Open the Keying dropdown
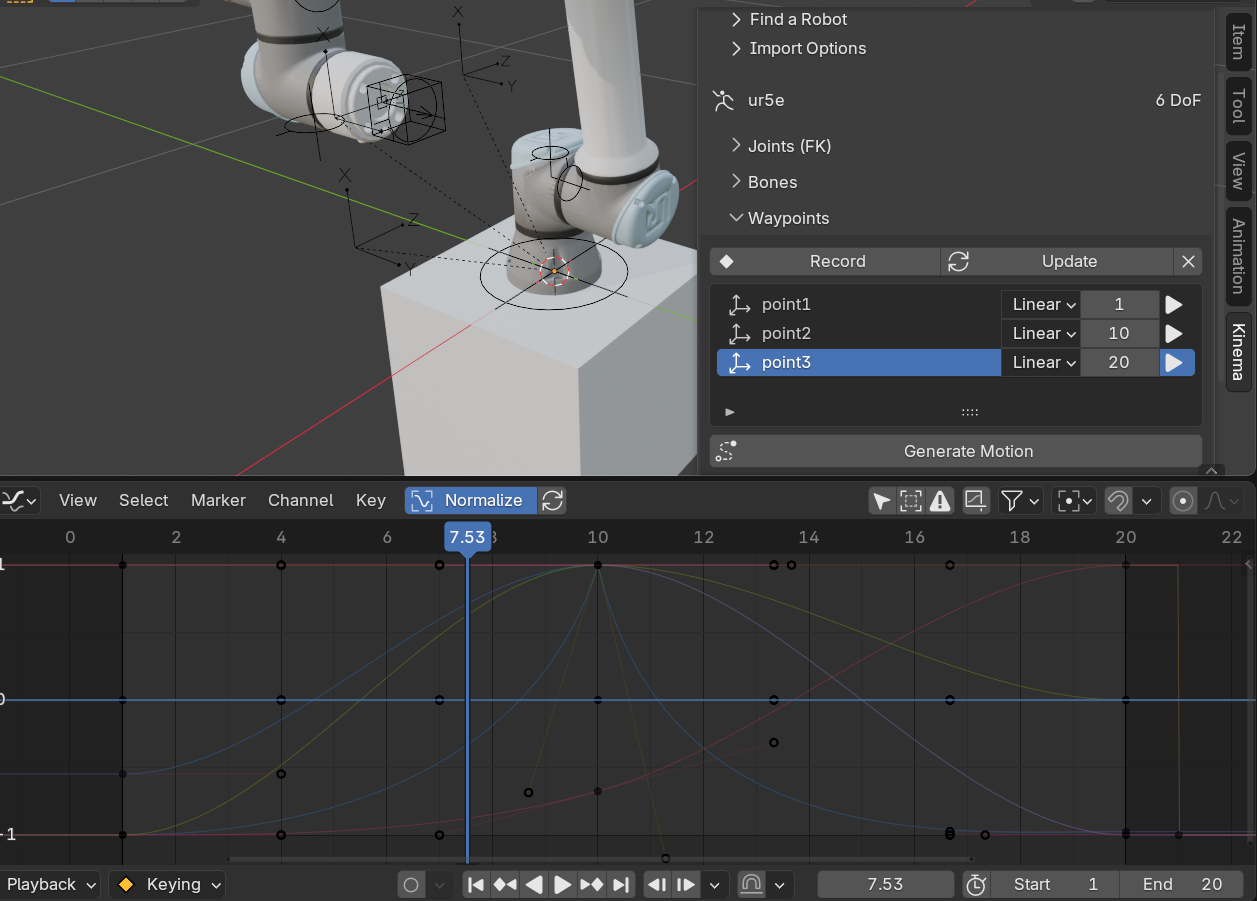This screenshot has height=901, width=1257. coord(167,884)
